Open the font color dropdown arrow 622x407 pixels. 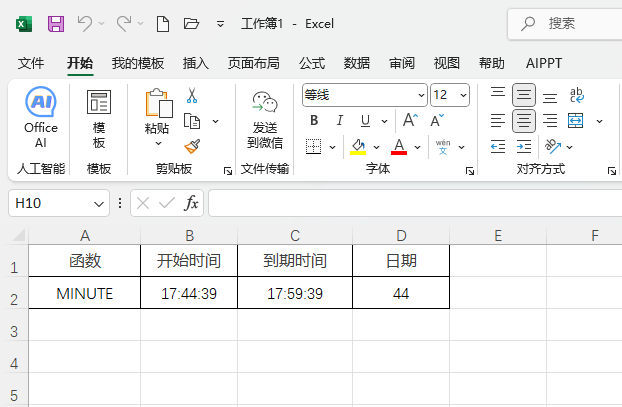tap(417, 147)
